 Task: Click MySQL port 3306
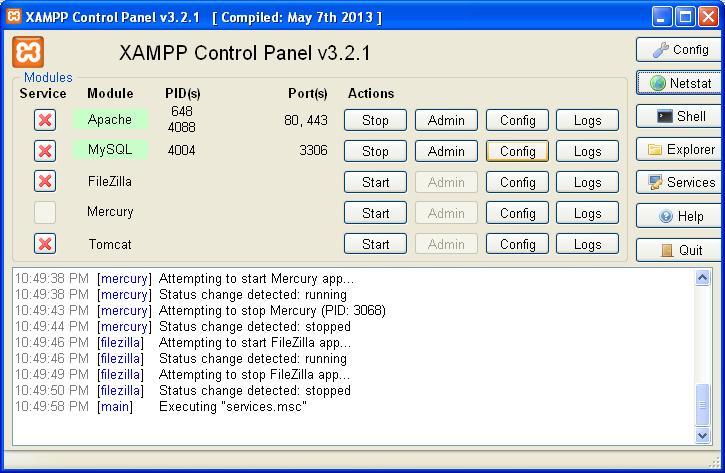pos(313,150)
